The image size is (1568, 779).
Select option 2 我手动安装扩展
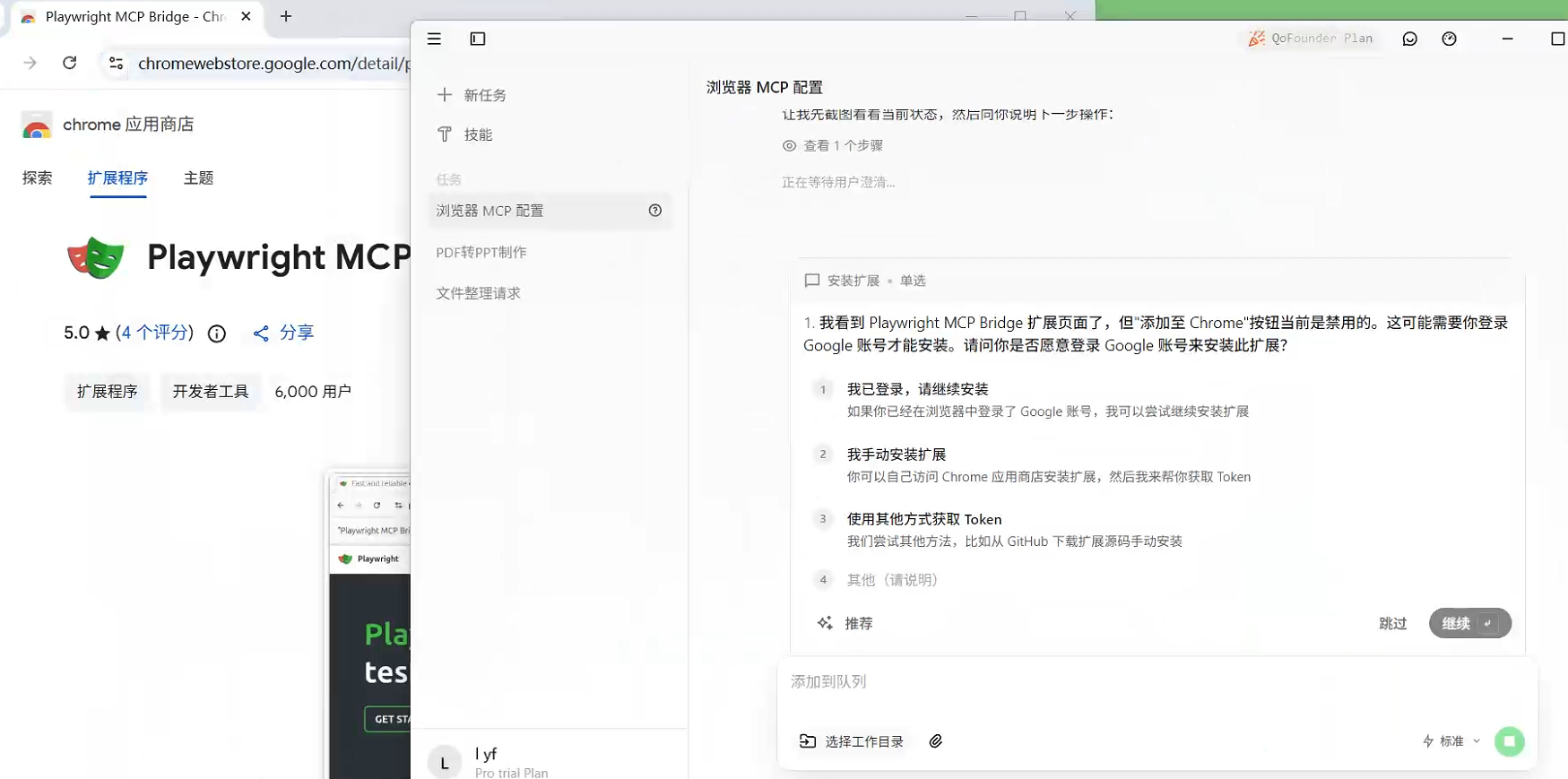[896, 454]
